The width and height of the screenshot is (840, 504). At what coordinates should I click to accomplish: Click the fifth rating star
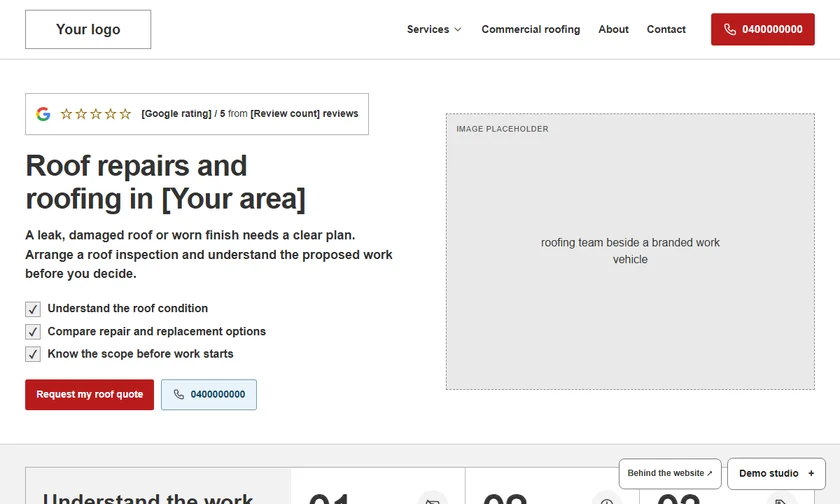pos(125,114)
